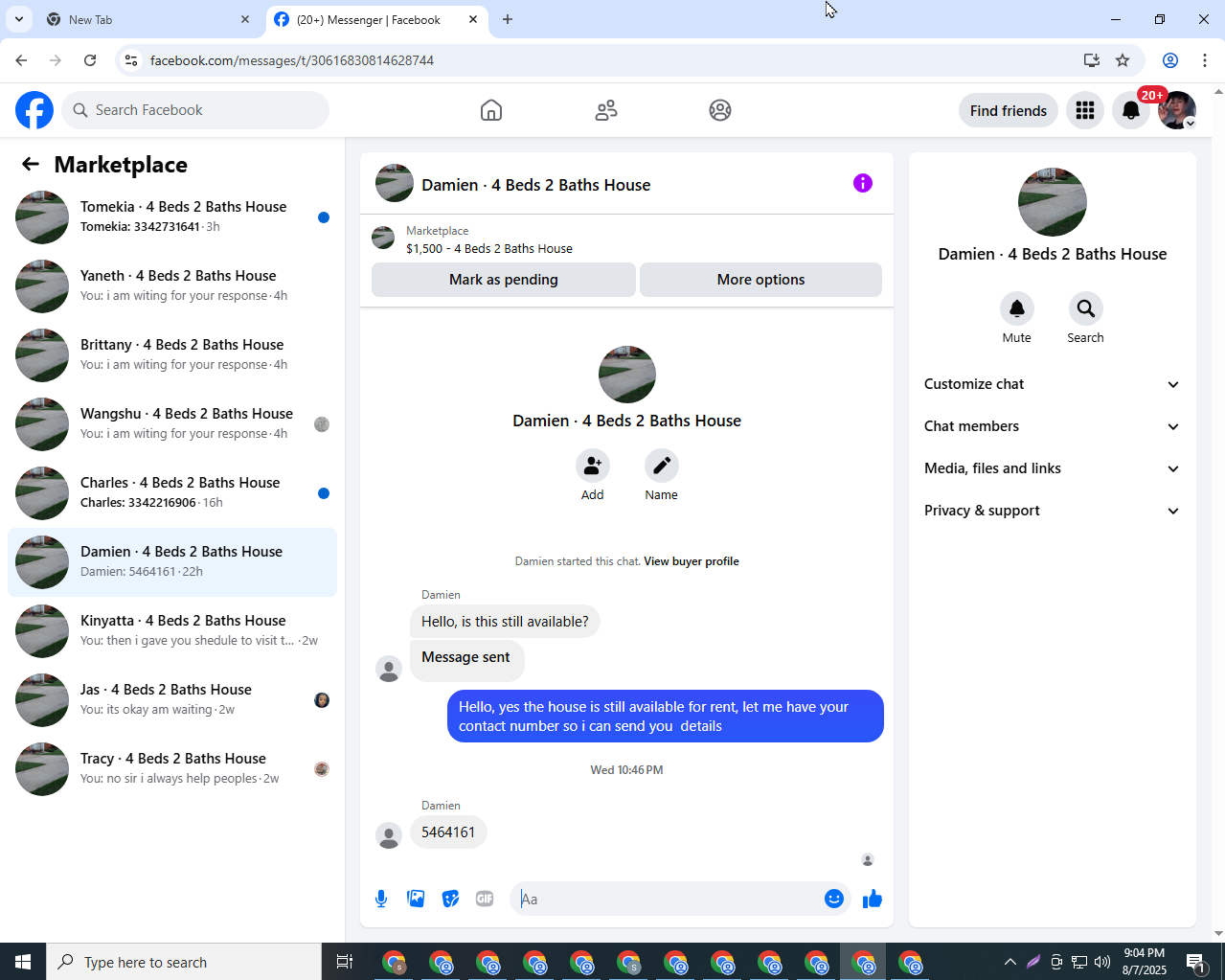Image resolution: width=1225 pixels, height=980 pixels.
Task: Open the emoji picker
Action: pyautogui.click(x=834, y=899)
